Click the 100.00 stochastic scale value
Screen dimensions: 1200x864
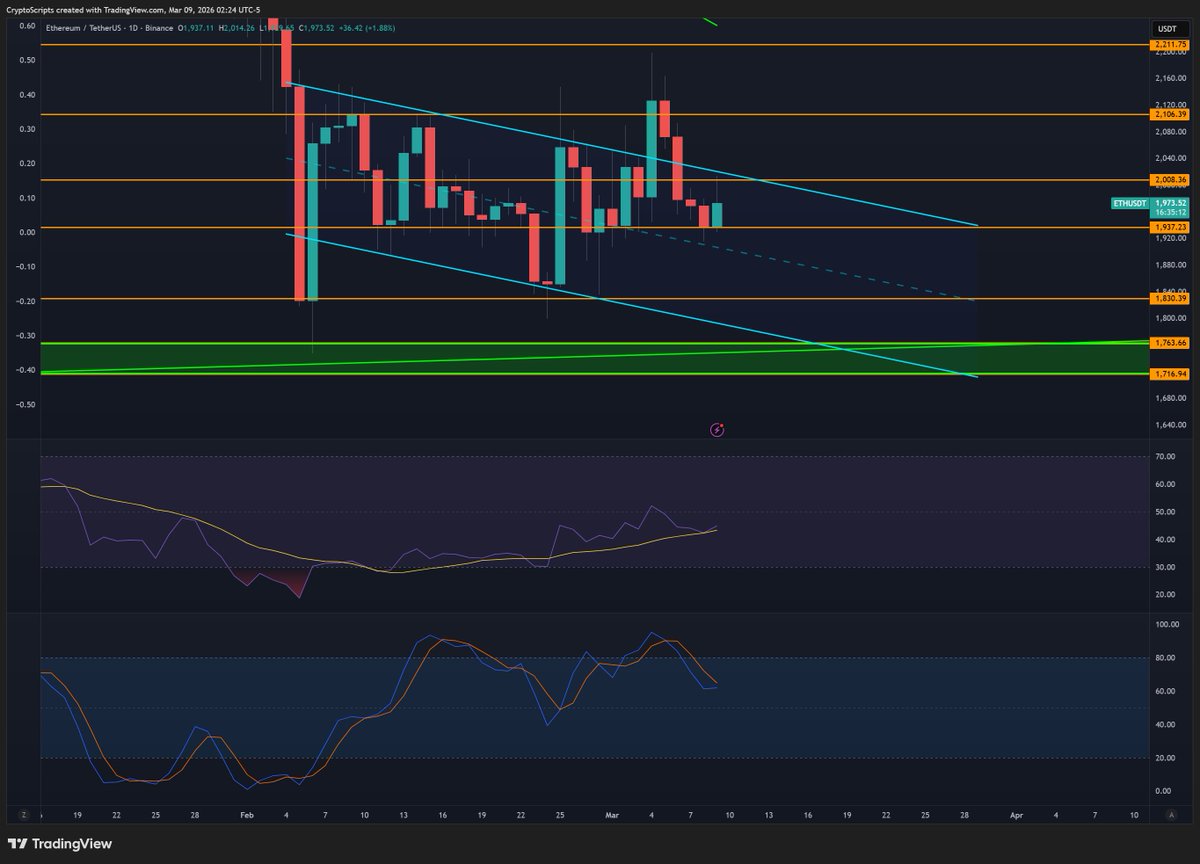point(1166,624)
